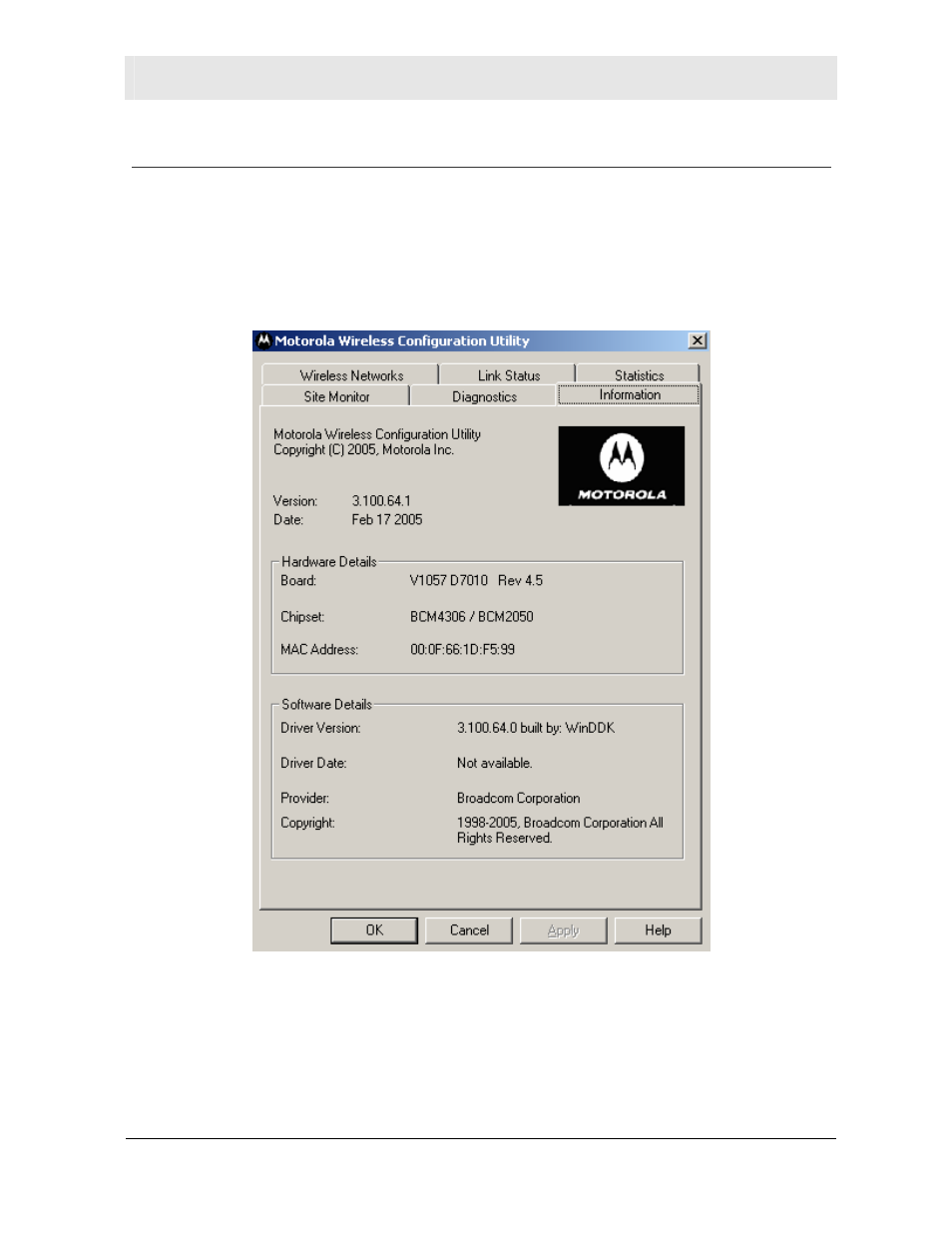This screenshot has width=952, height=1233.
Task: Close the Motorola Wireless Configuration Utility window
Action: tap(698, 340)
